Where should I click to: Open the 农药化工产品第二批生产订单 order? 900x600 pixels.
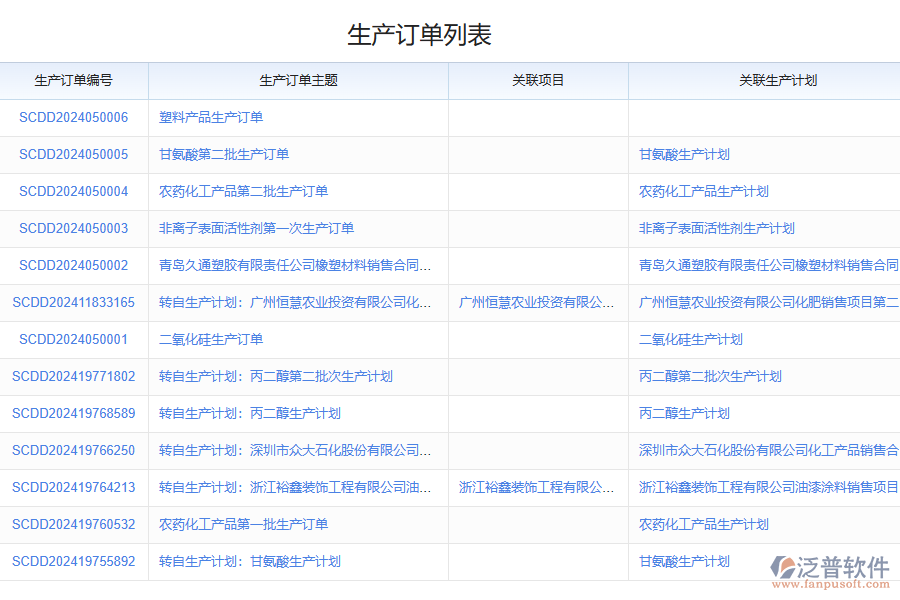point(240,191)
